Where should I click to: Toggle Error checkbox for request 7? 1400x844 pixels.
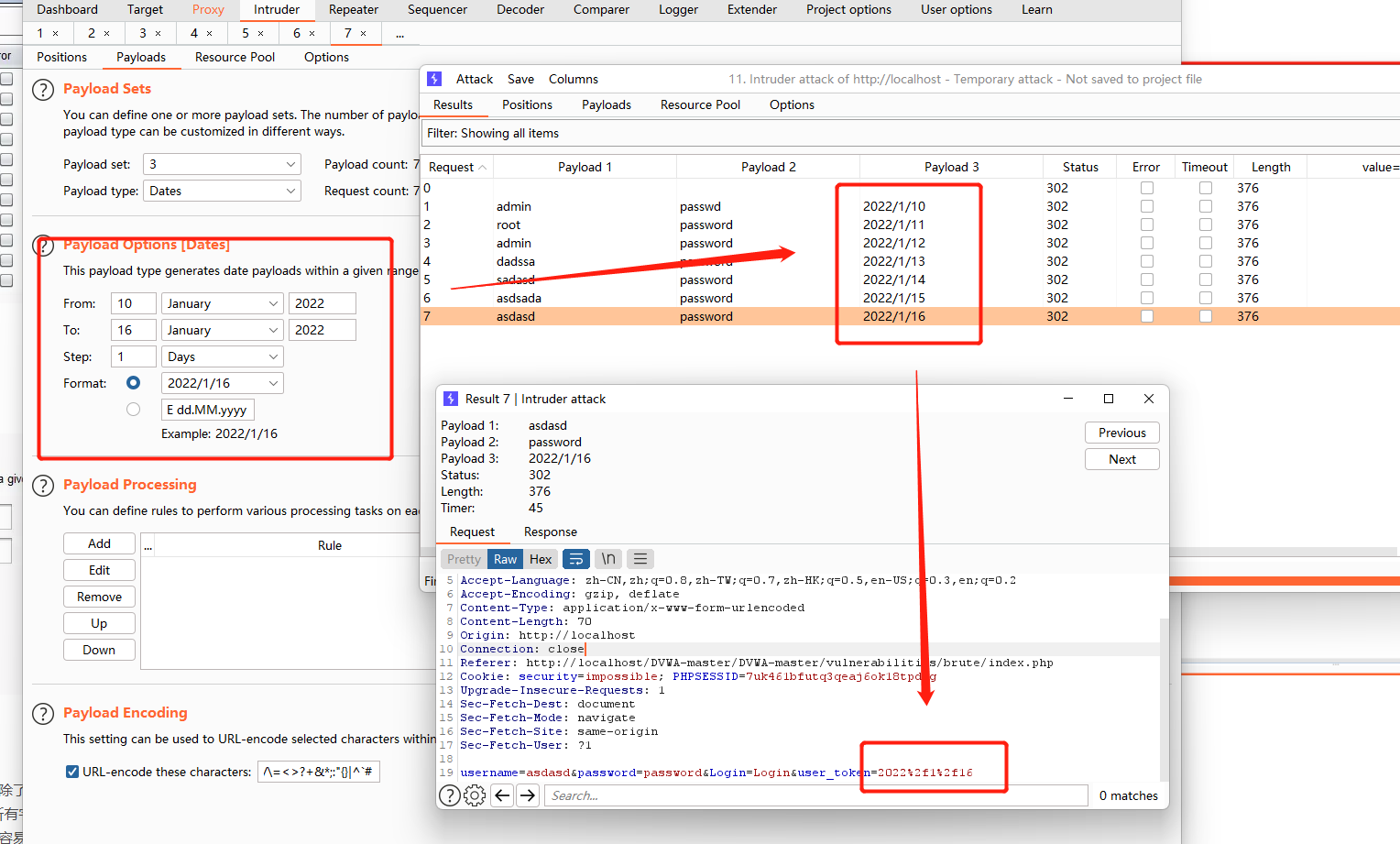[1146, 316]
